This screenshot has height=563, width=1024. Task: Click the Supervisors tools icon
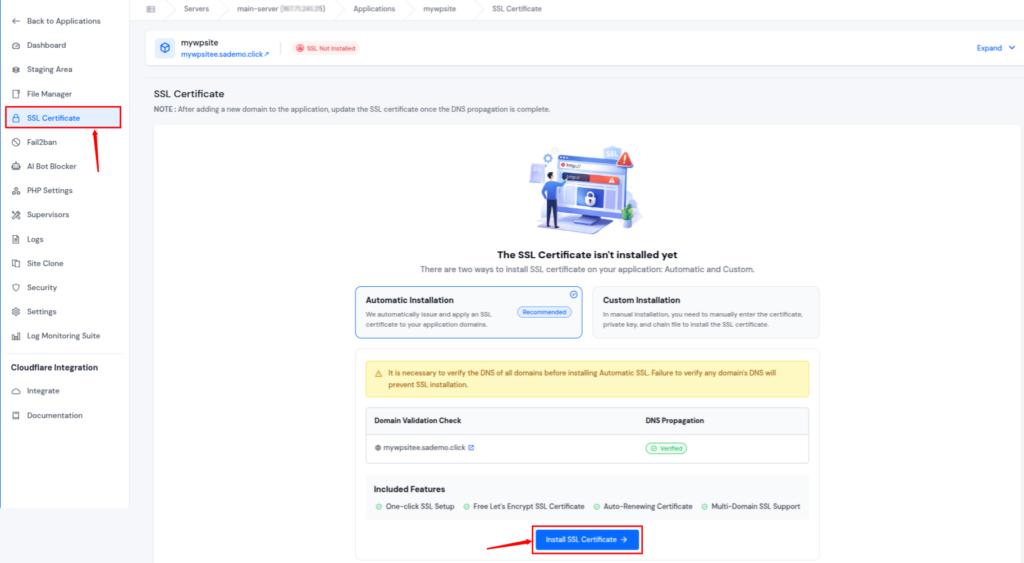click(x=16, y=214)
